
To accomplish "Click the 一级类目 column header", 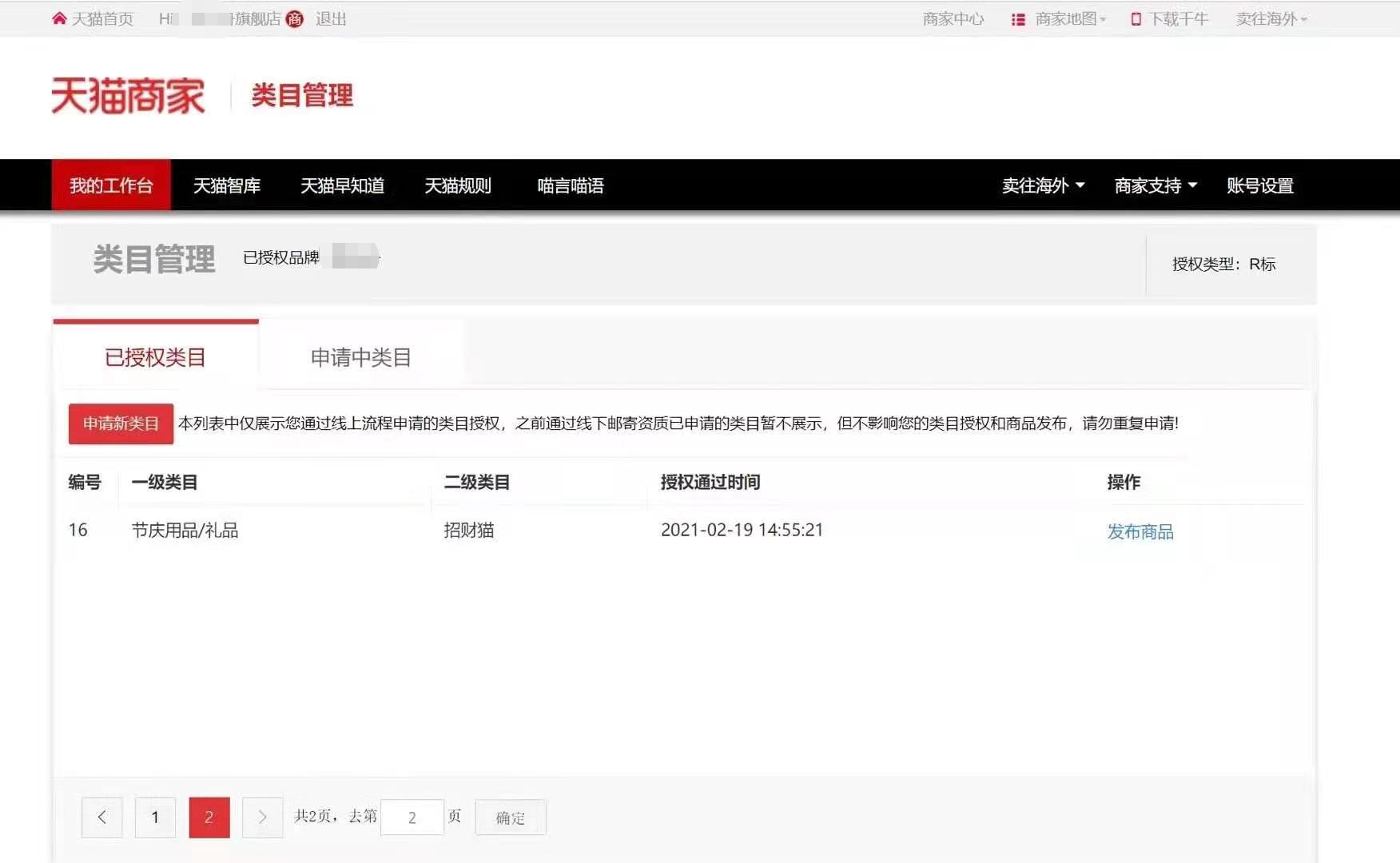I will pos(165,482).
